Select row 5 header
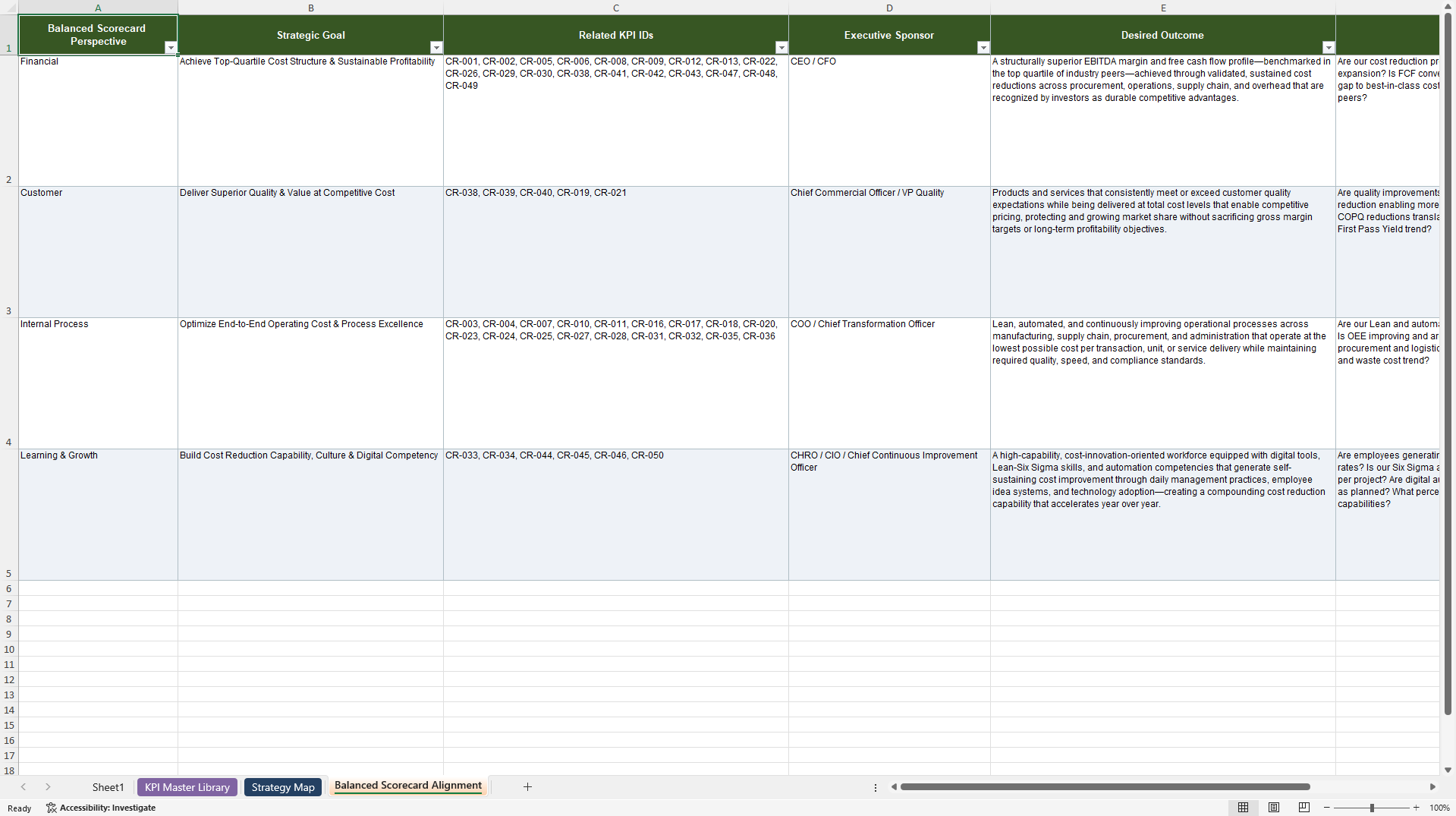This screenshot has width=1456, height=816. 9,515
